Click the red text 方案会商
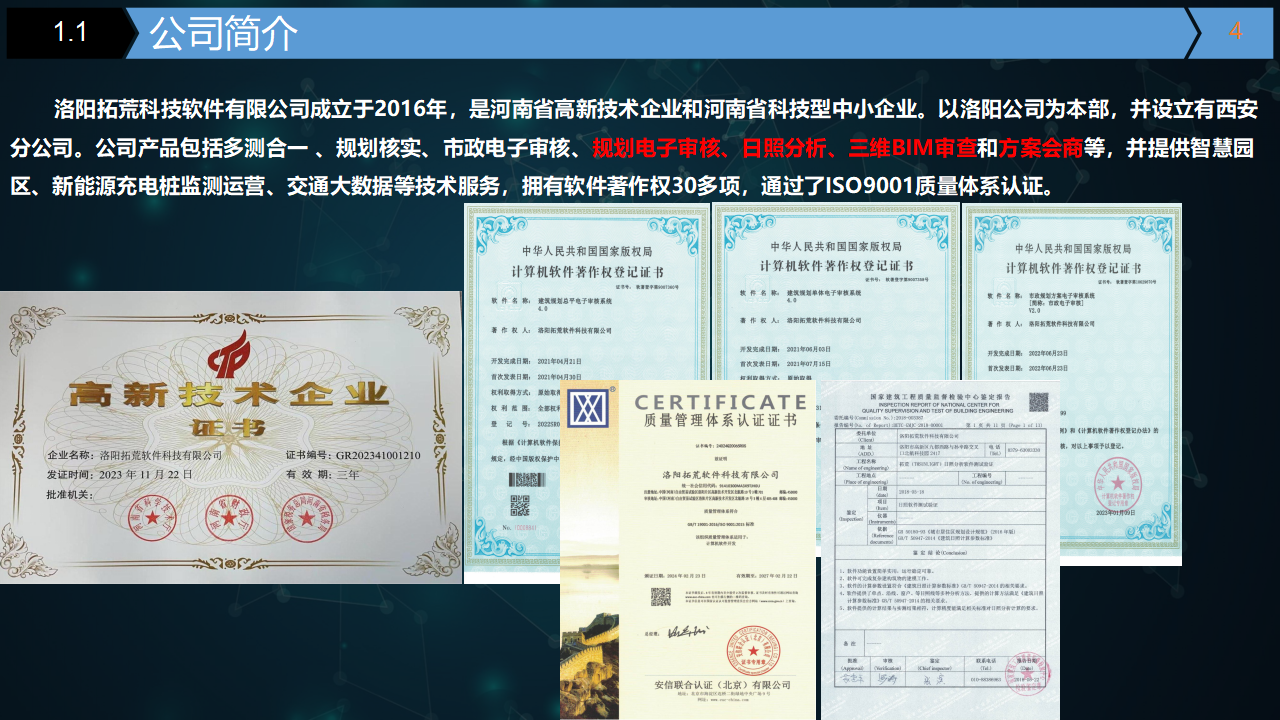This screenshot has height=720, width=1280. pyautogui.click(x=1041, y=149)
